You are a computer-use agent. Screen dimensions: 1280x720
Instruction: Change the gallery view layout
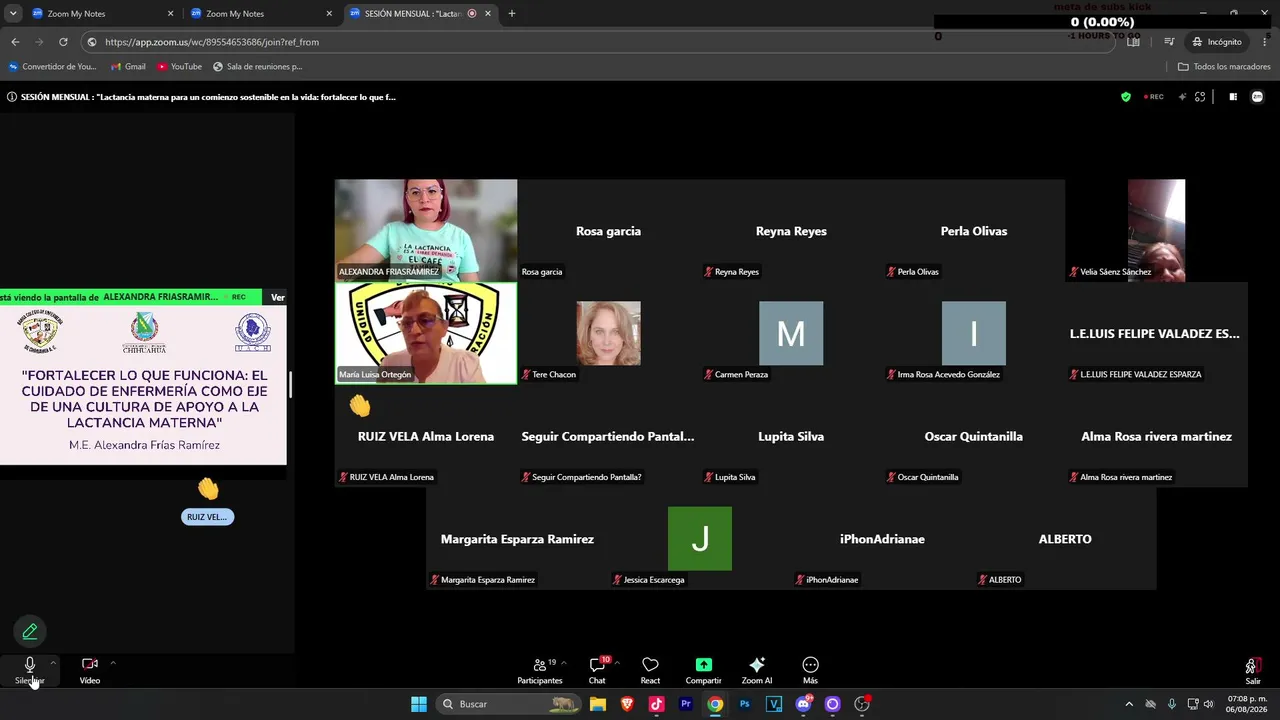click(x=1233, y=97)
